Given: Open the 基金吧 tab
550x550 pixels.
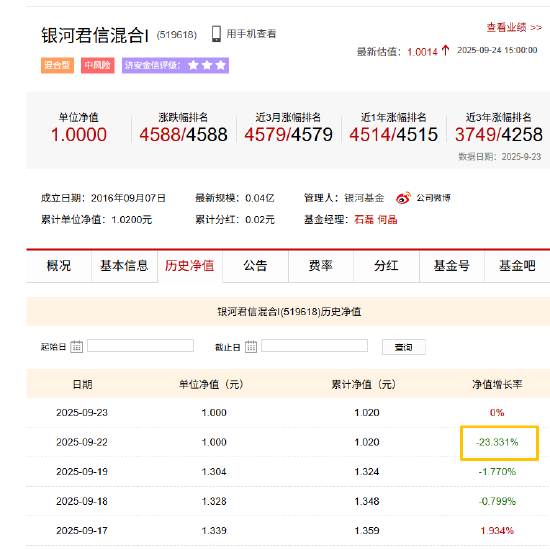Looking at the screenshot, I should [x=517, y=266].
